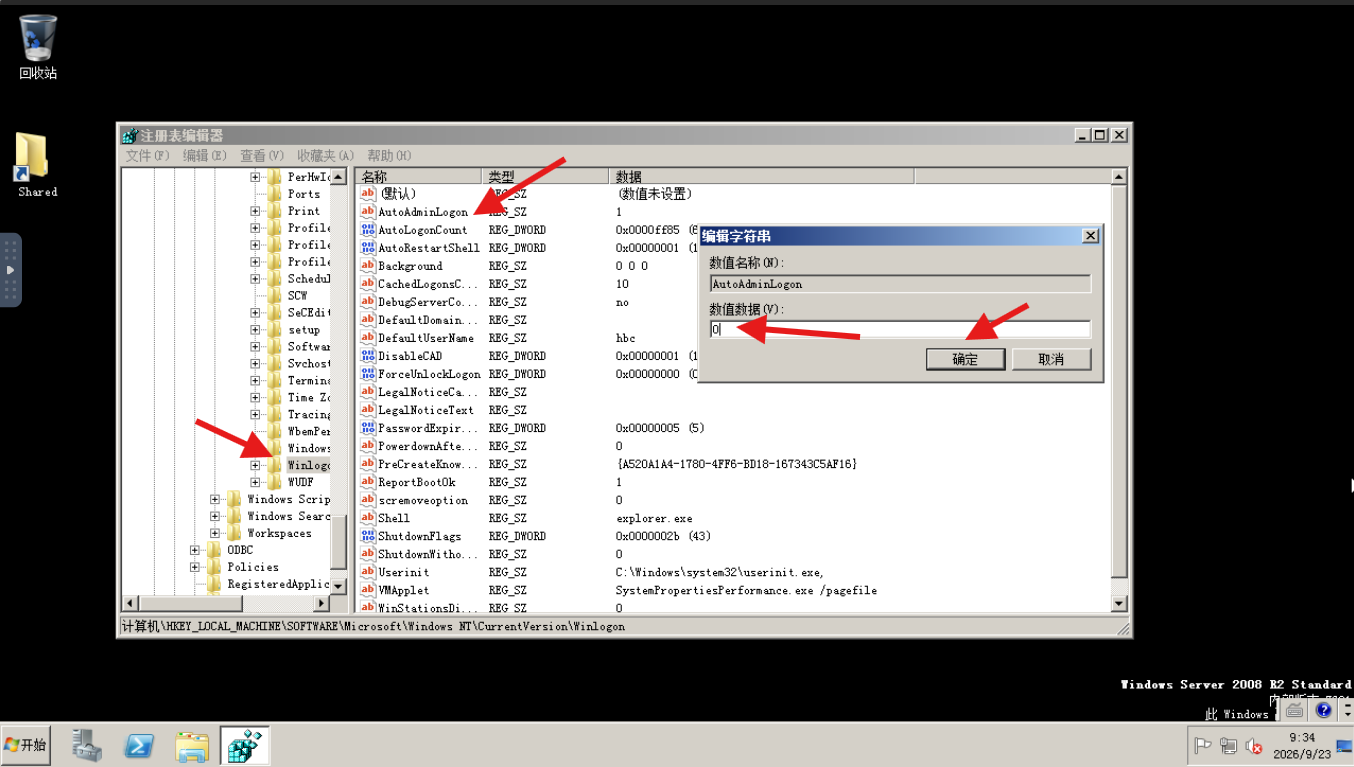Close the 编辑字符串 dialog
The height and width of the screenshot is (767, 1354).
coord(1090,236)
